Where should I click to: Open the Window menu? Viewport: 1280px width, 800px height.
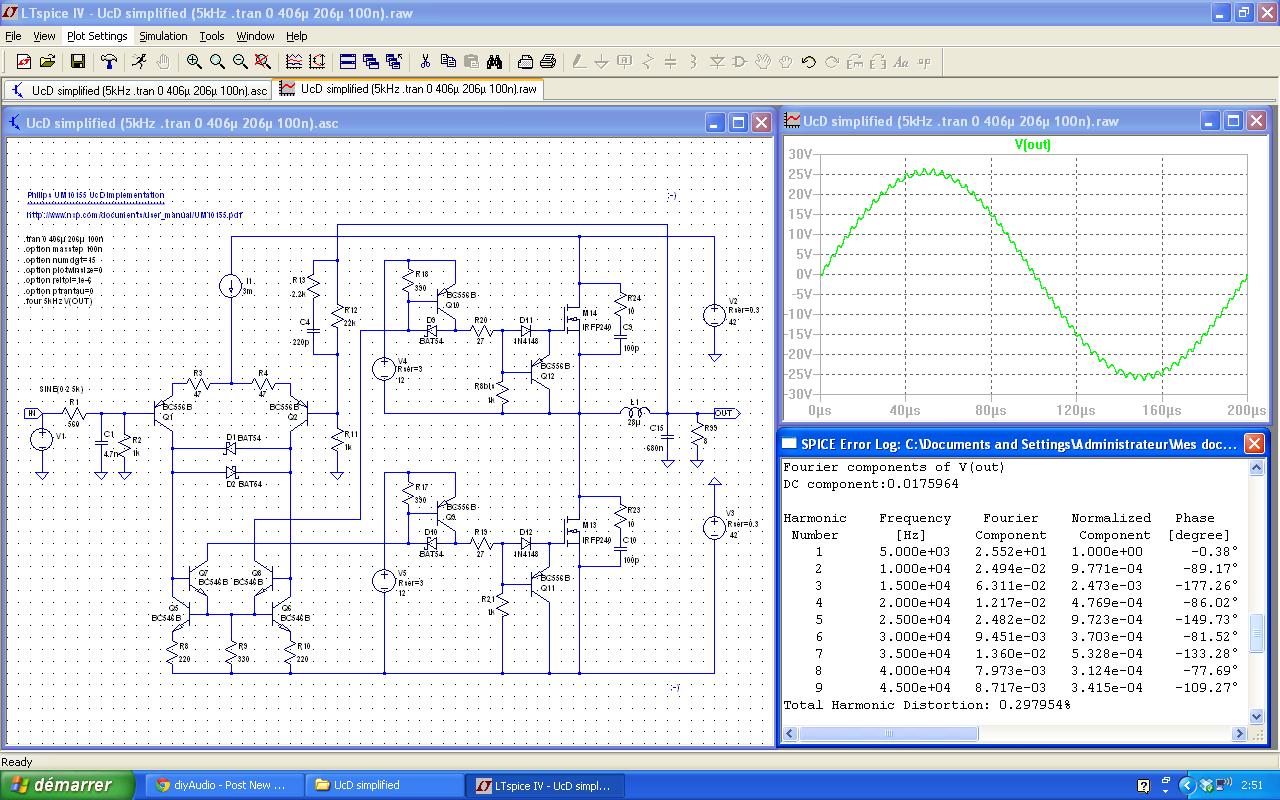tap(255, 36)
